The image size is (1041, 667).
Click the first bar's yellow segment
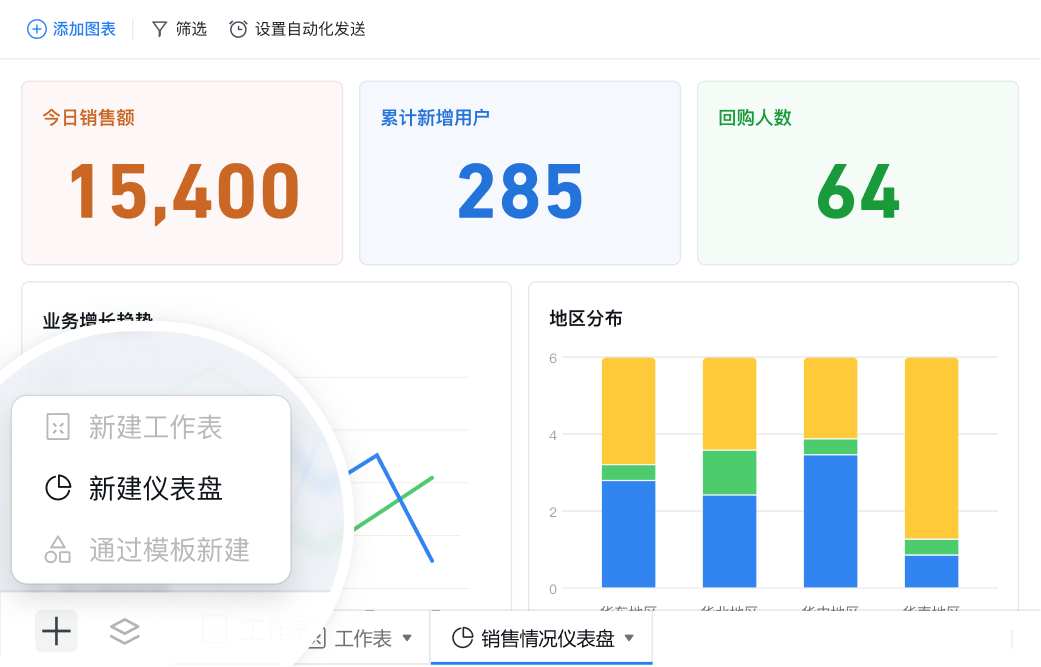pos(629,411)
